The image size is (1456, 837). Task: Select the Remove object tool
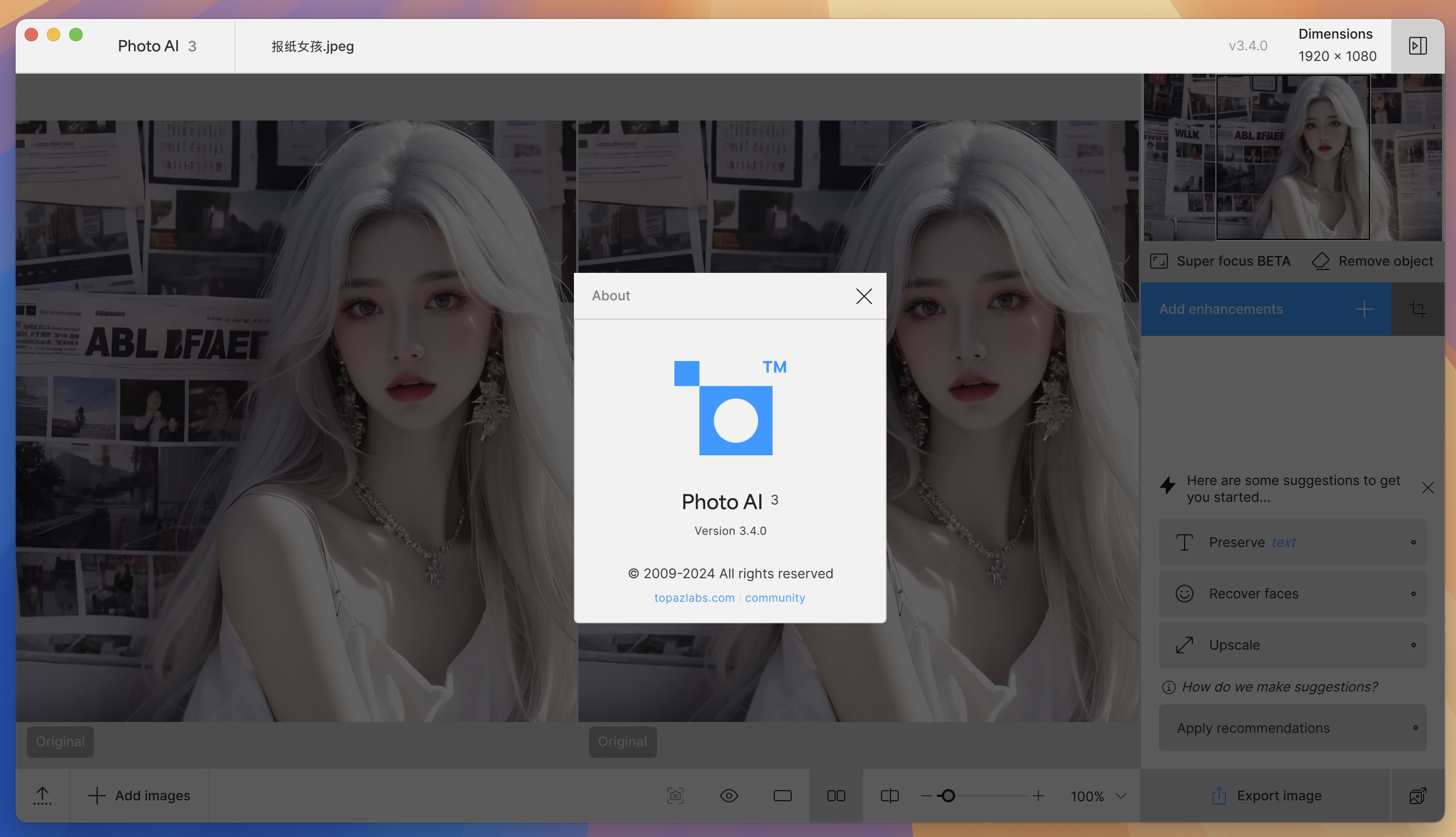coord(1372,261)
